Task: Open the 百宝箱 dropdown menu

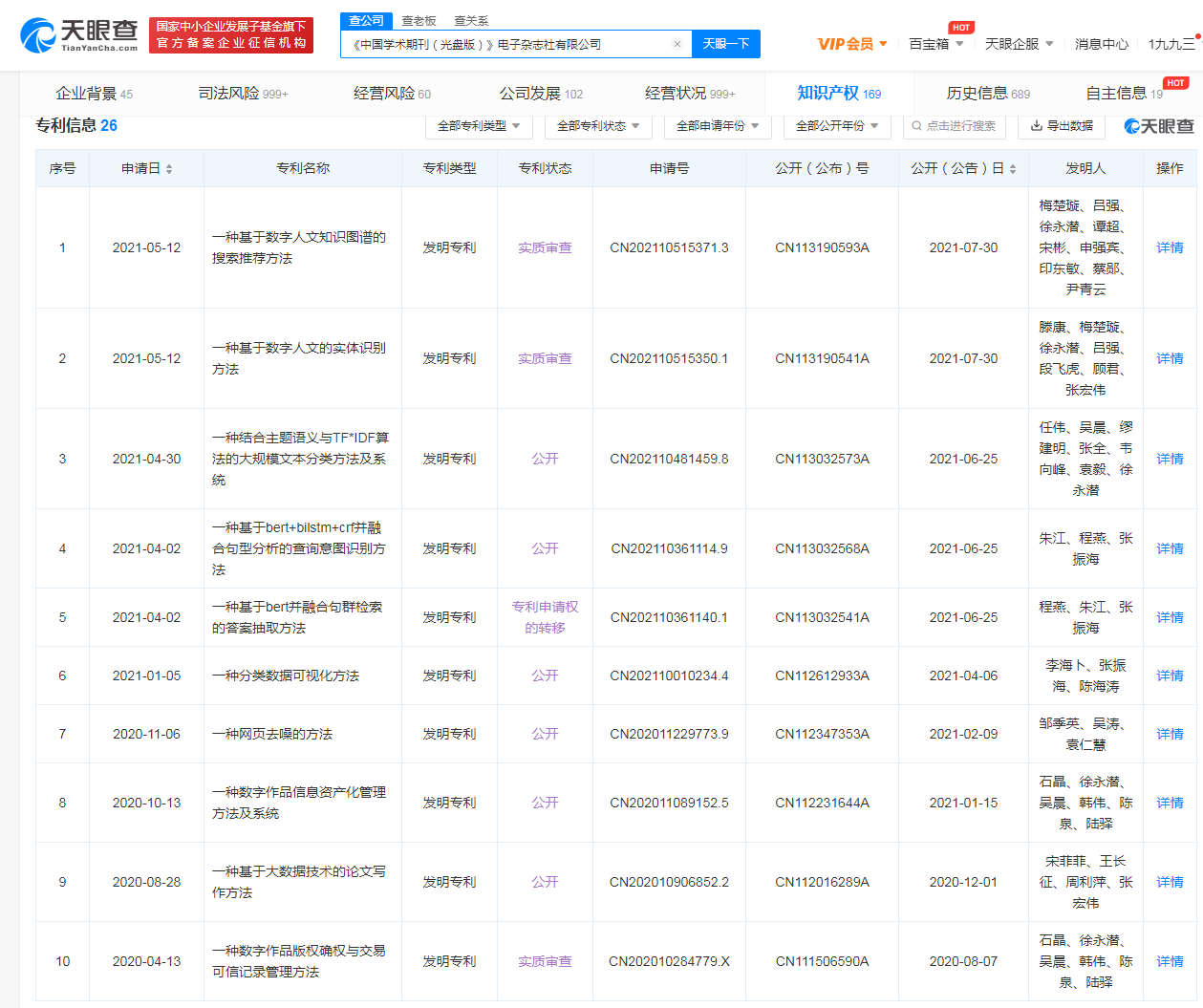Action: point(935,44)
